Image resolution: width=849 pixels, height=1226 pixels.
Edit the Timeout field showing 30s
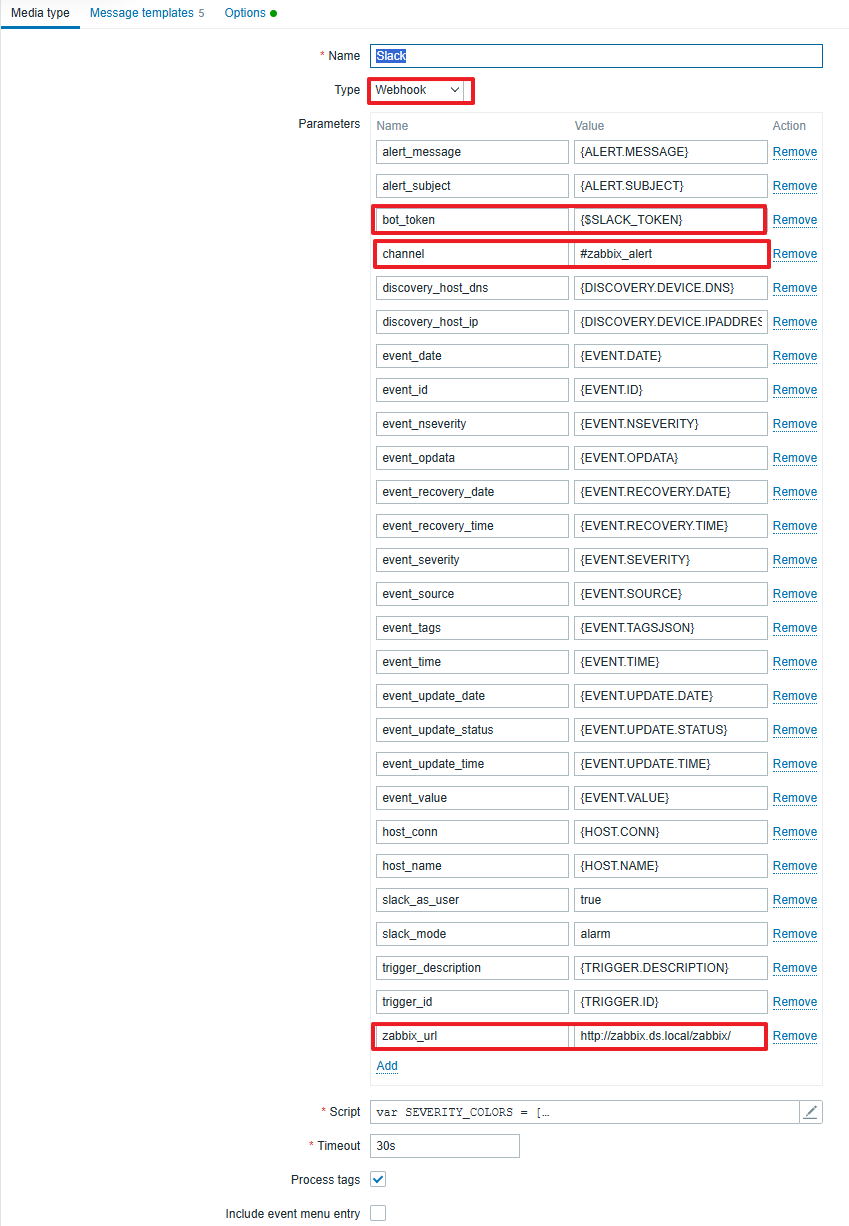tap(445, 1146)
